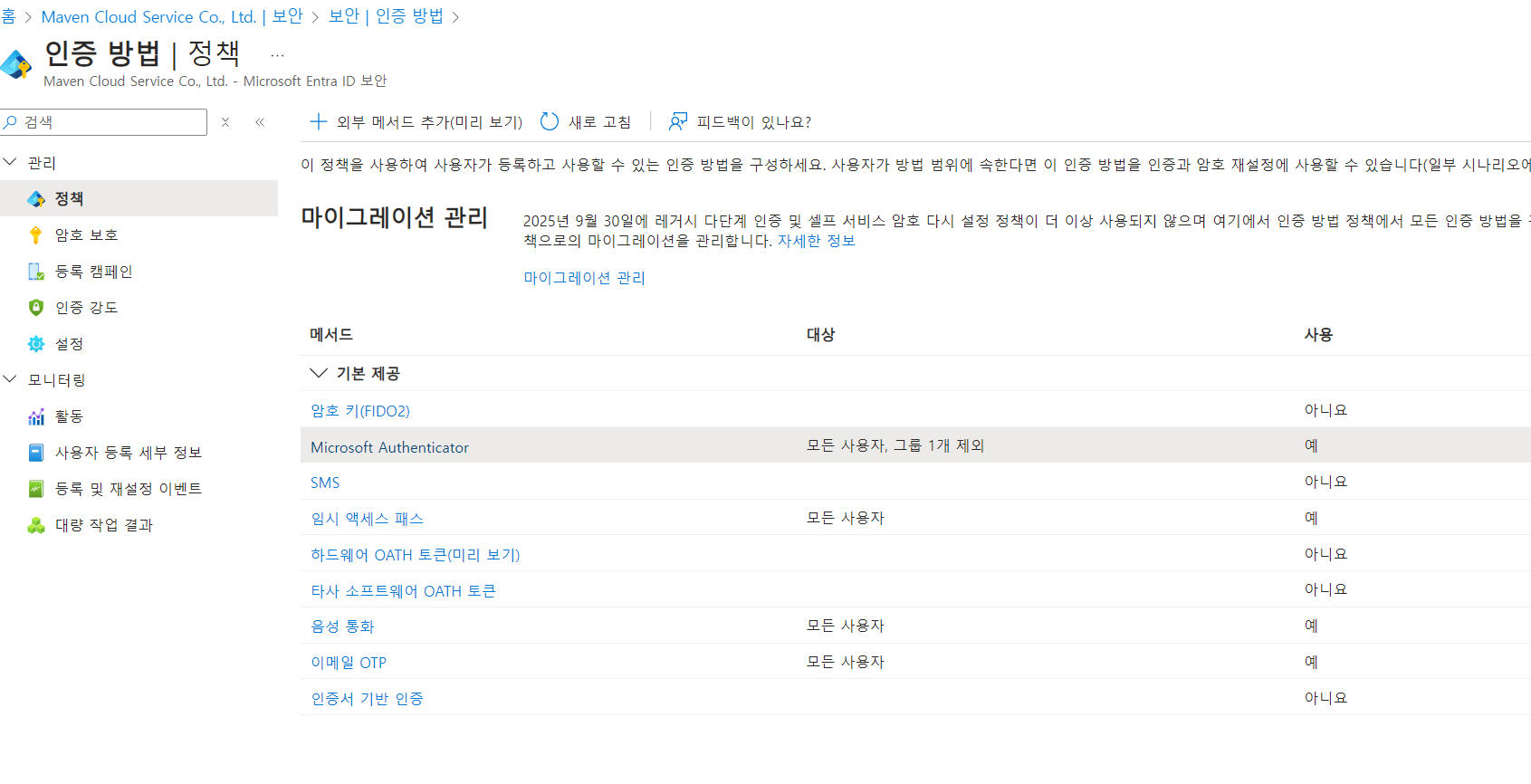Collapse the sidebar with the double-chevron icon
Viewport: 1531px width, 784px height.
point(260,122)
